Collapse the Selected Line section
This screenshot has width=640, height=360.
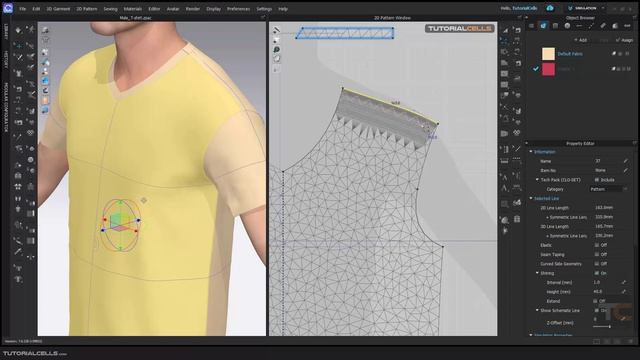(531, 198)
